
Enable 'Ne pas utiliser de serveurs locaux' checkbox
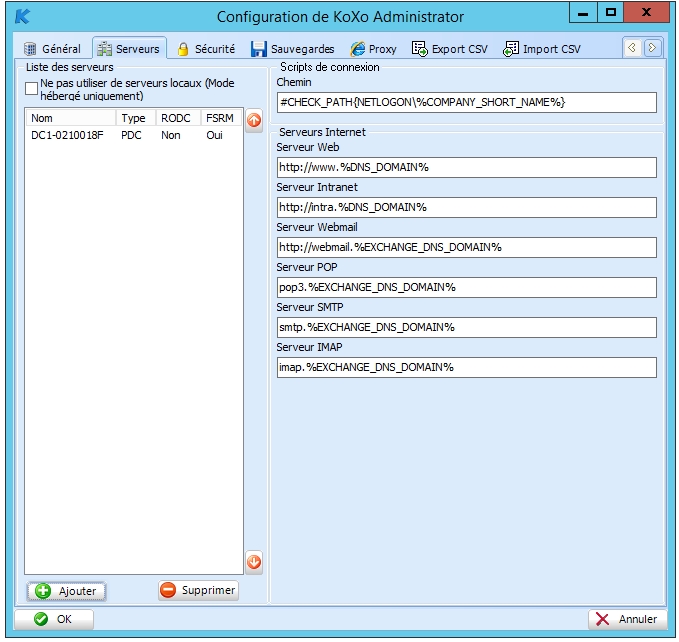click(31, 89)
